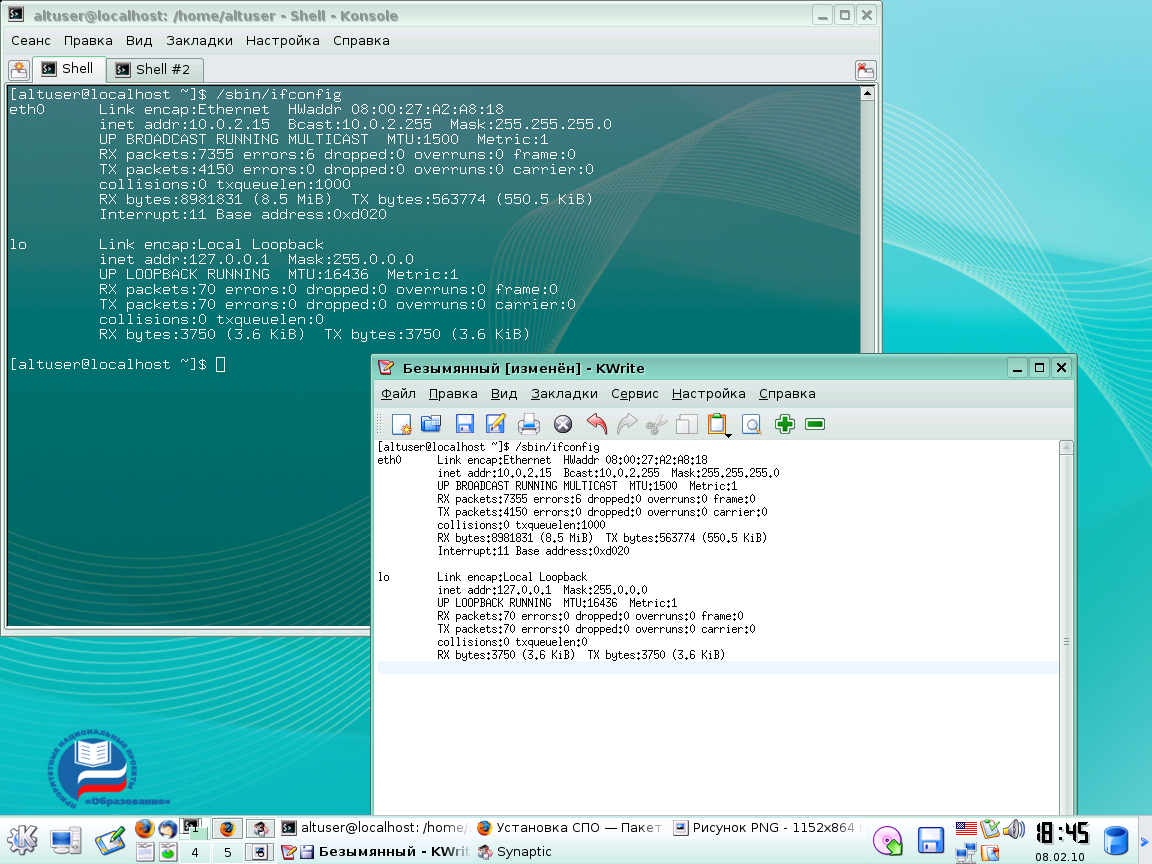Click the Redo arrow in KWrite toolbar
Screen dimensions: 1152x864
pos(627,424)
